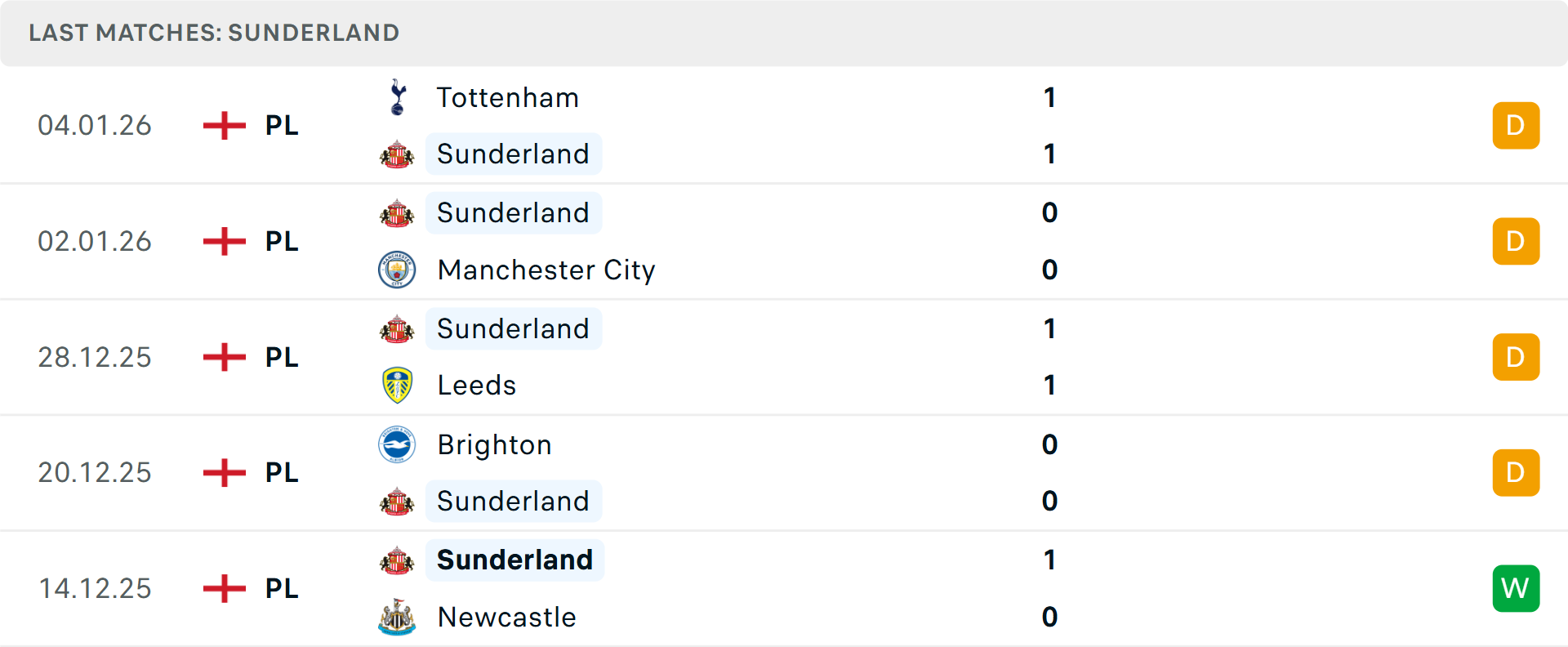Viewport: 1568px width, 647px height.
Task: Select the Last Matches: Sunderland header
Action: (x=214, y=33)
